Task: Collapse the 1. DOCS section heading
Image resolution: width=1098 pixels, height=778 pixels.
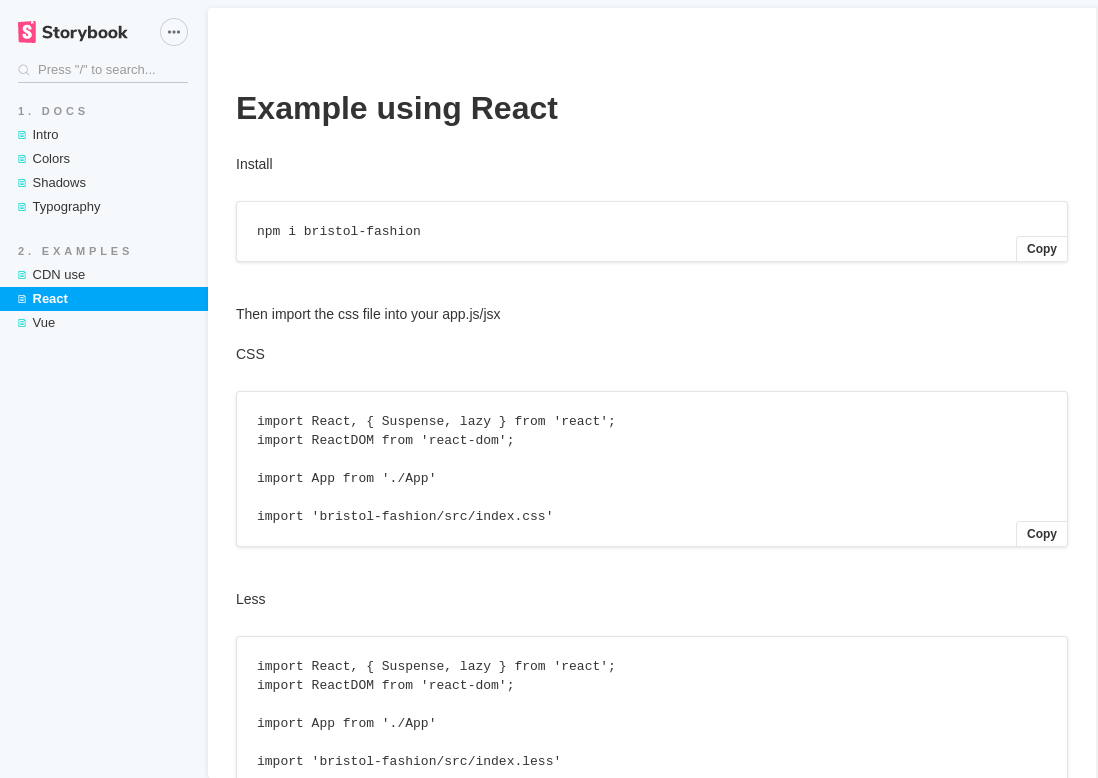Action: pos(53,111)
